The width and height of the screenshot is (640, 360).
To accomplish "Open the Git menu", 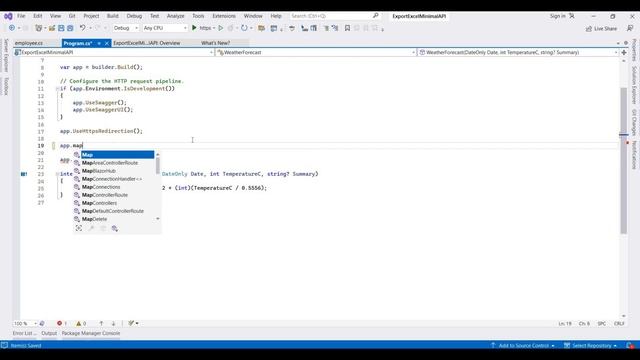I will 72,16.
